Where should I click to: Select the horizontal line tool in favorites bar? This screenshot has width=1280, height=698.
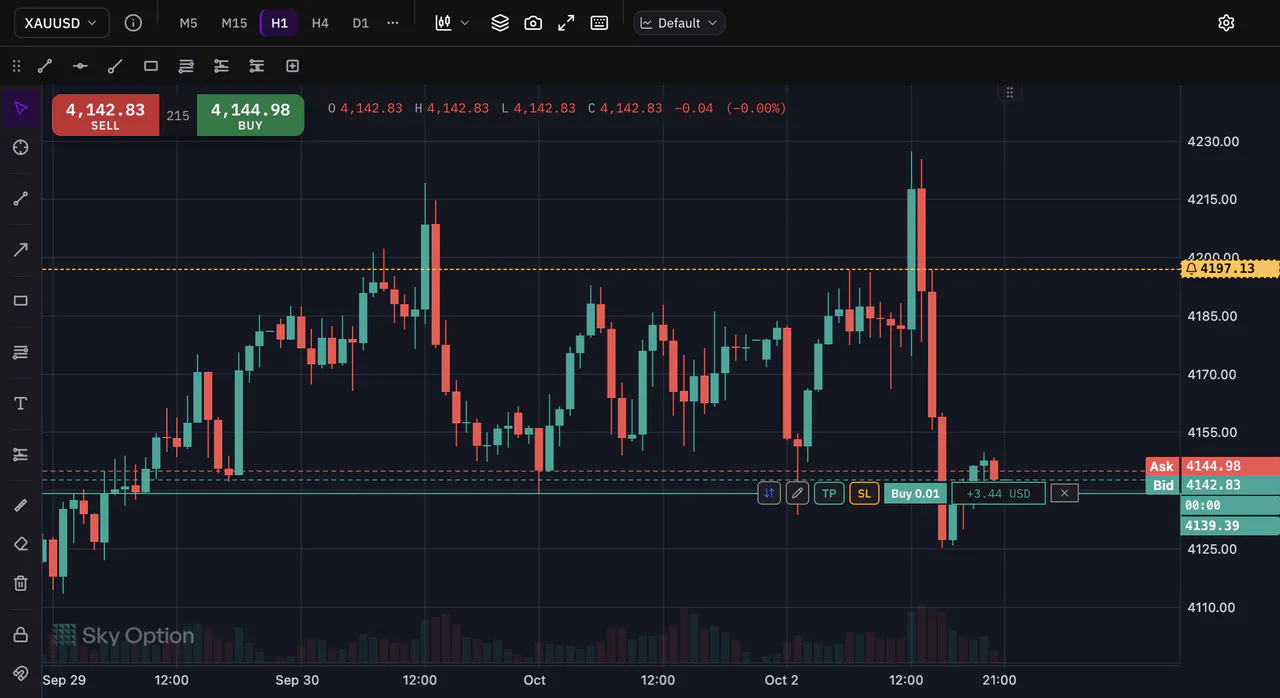tap(80, 66)
